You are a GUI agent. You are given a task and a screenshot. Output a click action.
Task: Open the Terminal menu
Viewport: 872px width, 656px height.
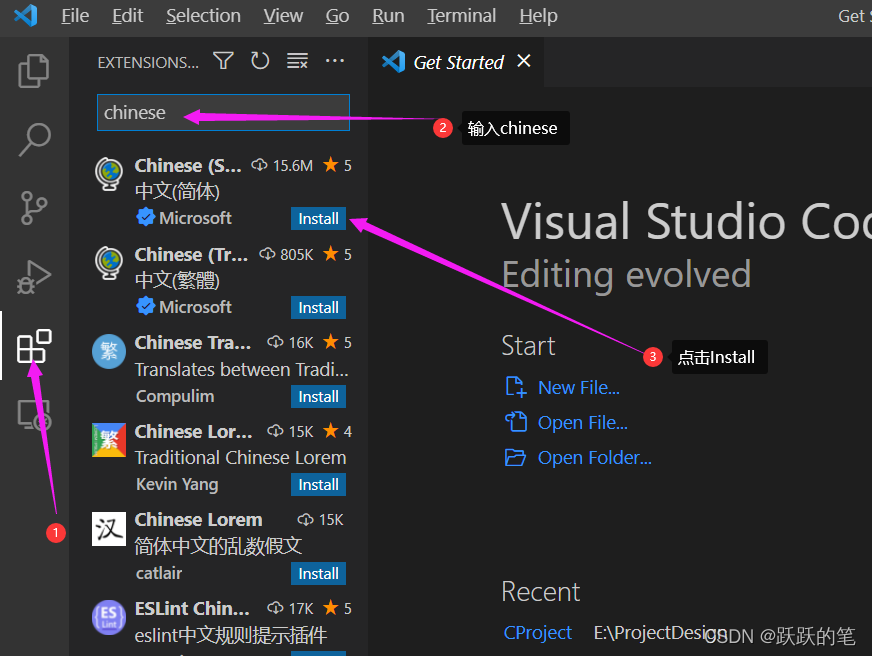point(462,16)
